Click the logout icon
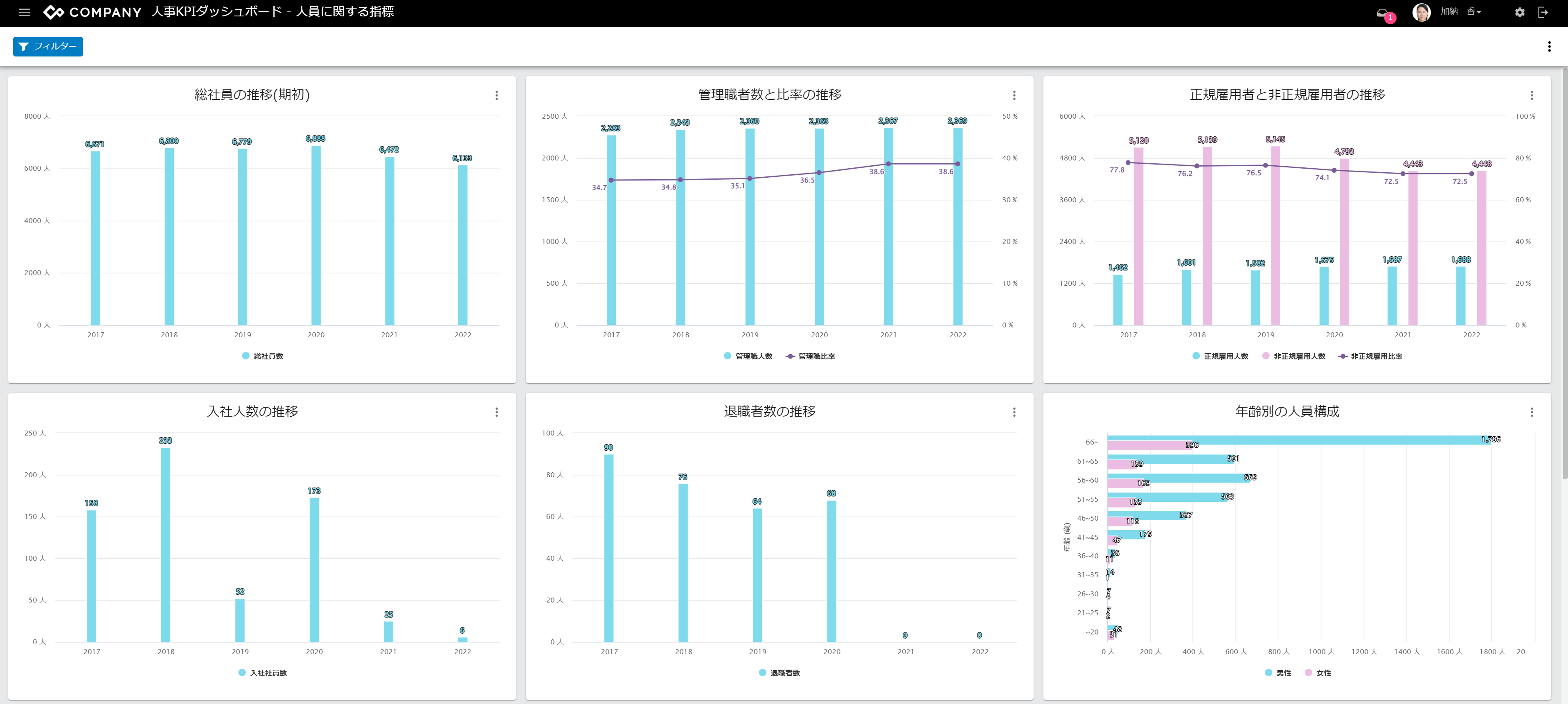The width and height of the screenshot is (1568, 704). (x=1543, y=12)
